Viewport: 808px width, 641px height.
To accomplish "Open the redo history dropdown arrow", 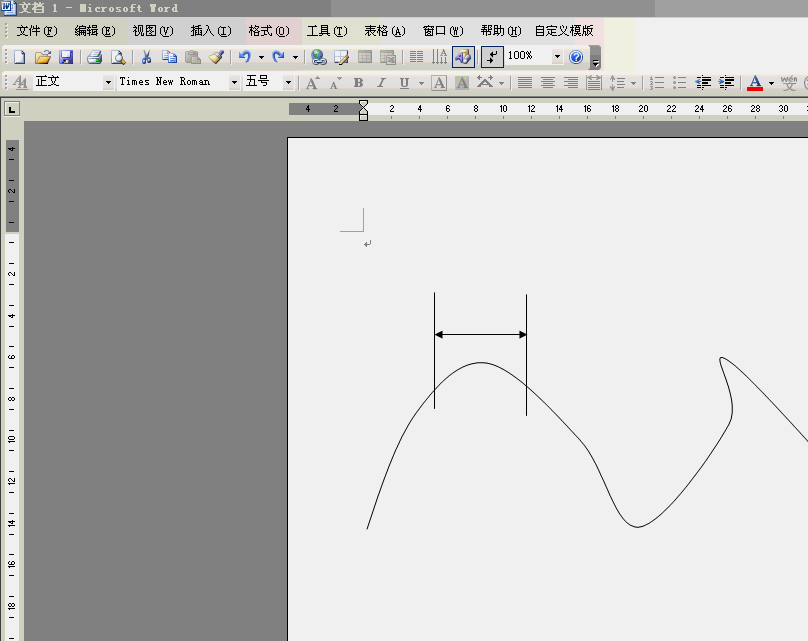I will tap(295, 57).
